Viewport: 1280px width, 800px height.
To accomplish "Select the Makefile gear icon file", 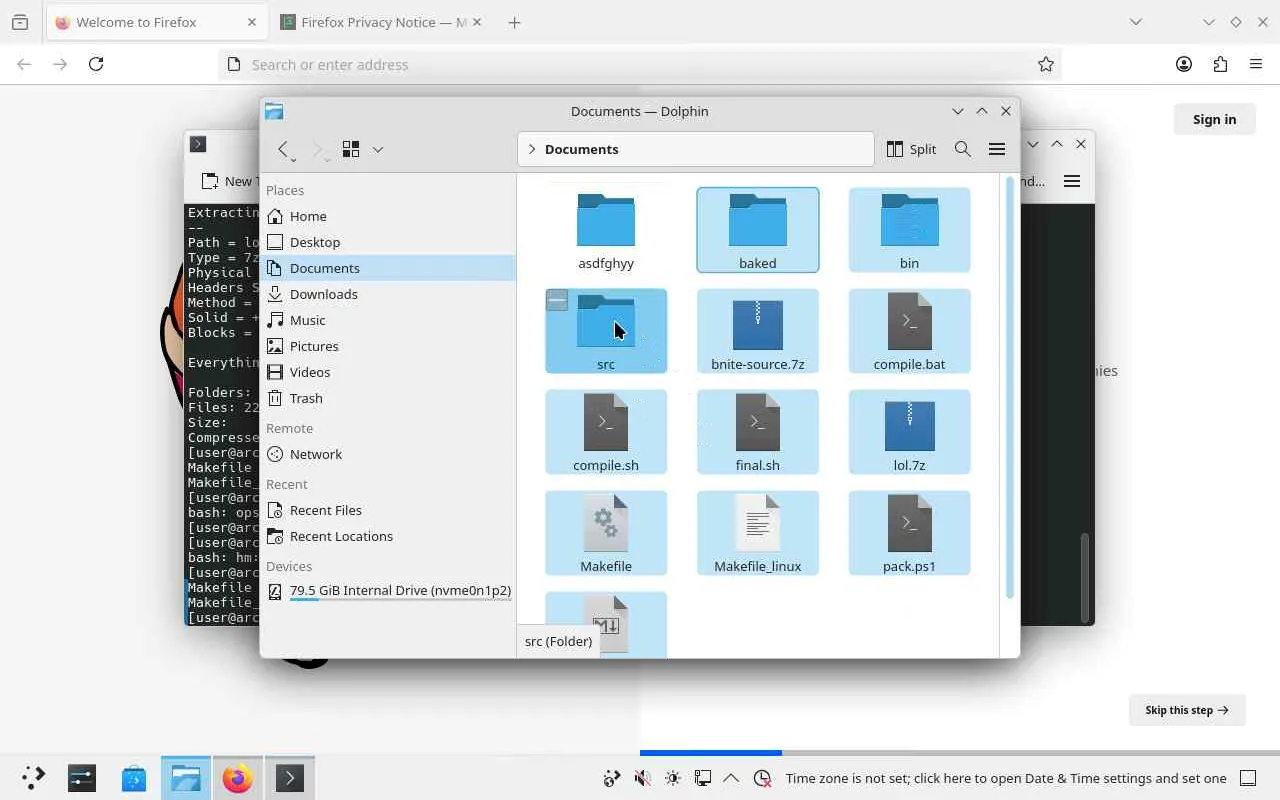I will [x=605, y=532].
